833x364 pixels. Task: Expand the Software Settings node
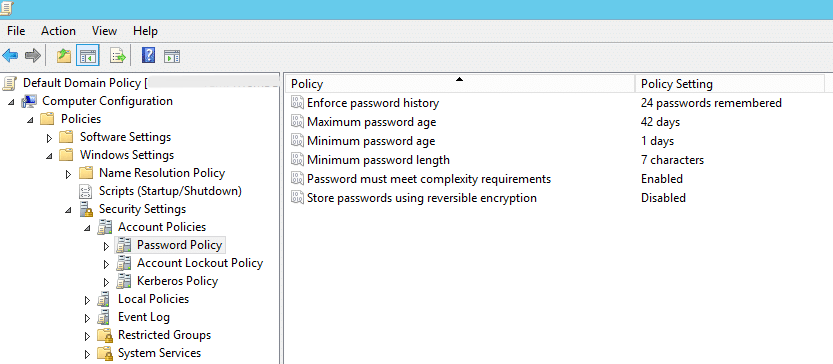49,138
